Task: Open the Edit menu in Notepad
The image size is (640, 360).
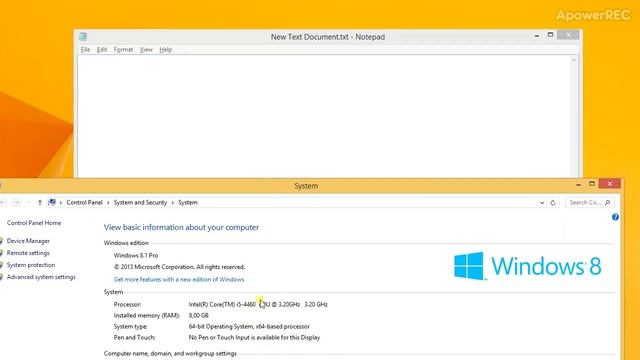Action: coord(102,49)
